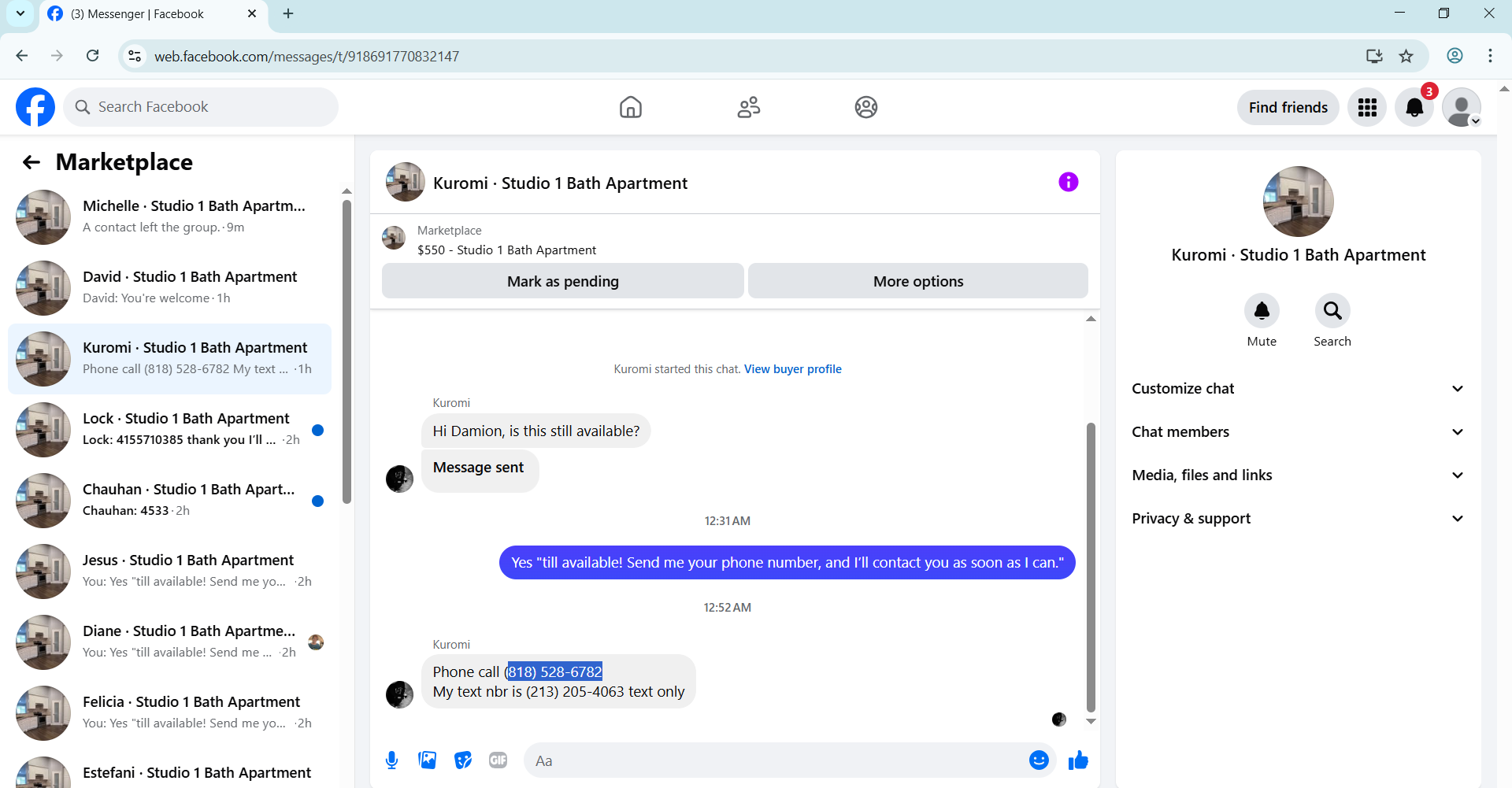Mark the listing as pending
This screenshot has width=1512, height=788.
coord(563,281)
